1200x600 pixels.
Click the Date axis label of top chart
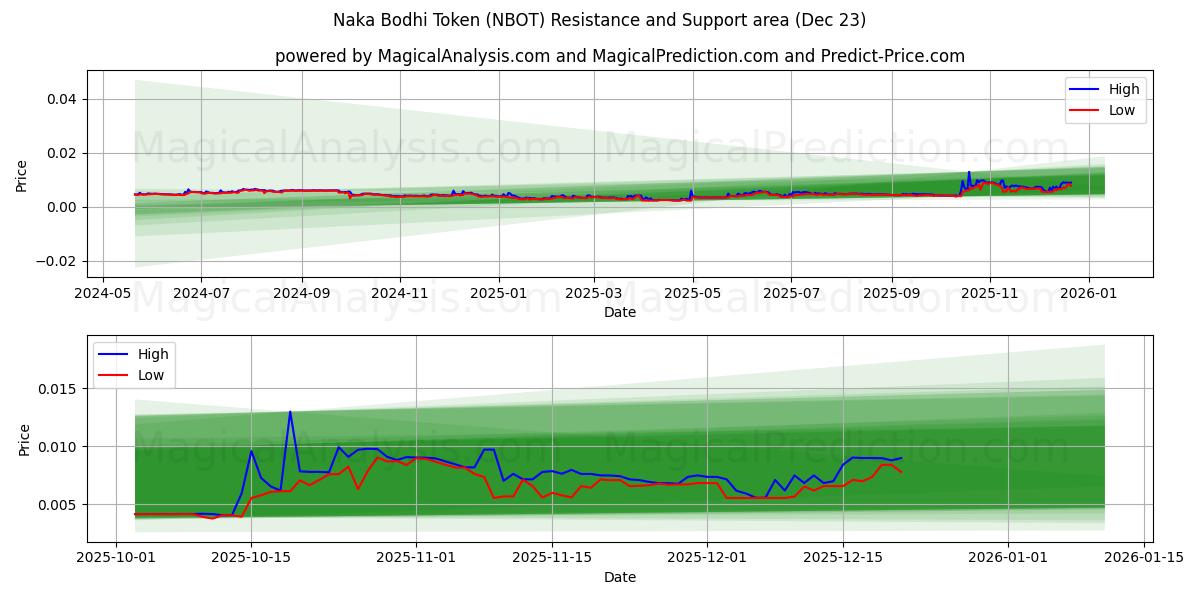coord(620,313)
